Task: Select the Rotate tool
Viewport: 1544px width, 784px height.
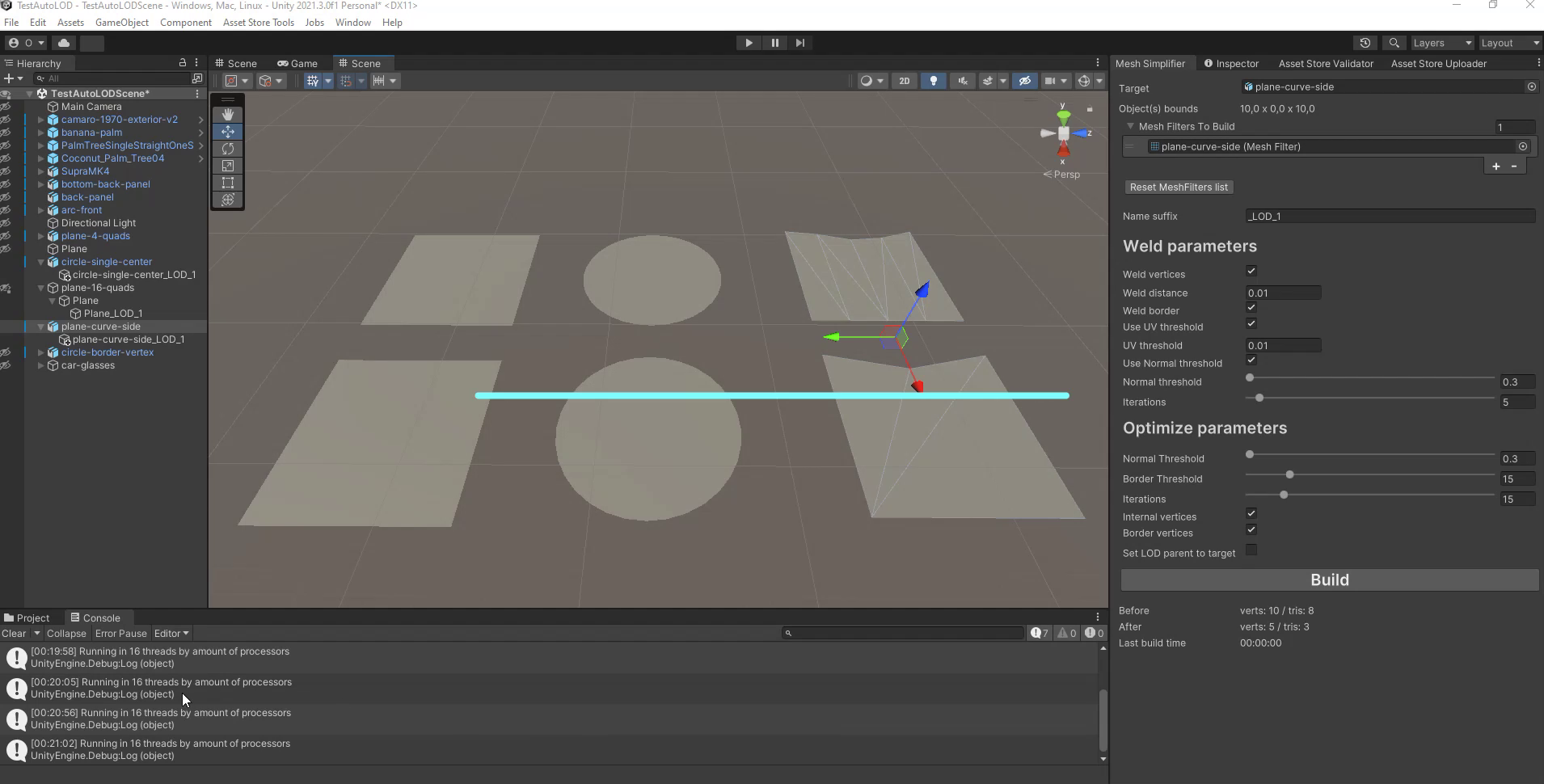Action: point(228,149)
